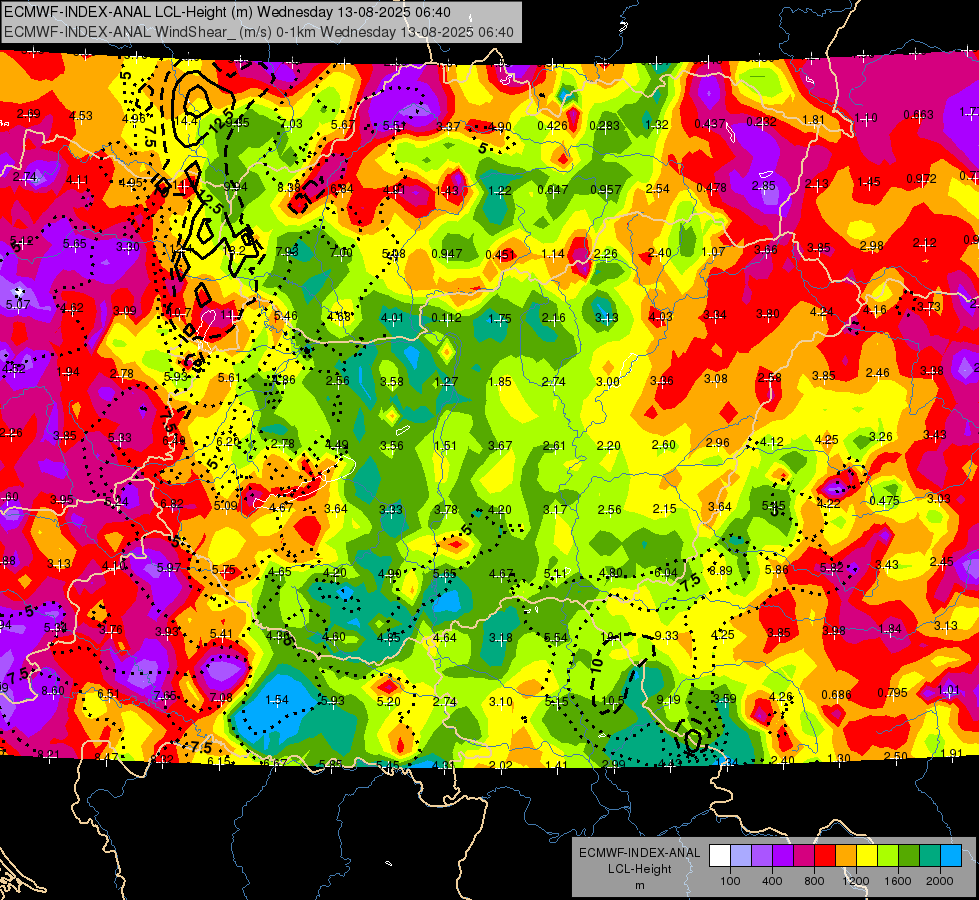Click the legend tick label 800
The image size is (979, 900).
pyautogui.click(x=814, y=881)
